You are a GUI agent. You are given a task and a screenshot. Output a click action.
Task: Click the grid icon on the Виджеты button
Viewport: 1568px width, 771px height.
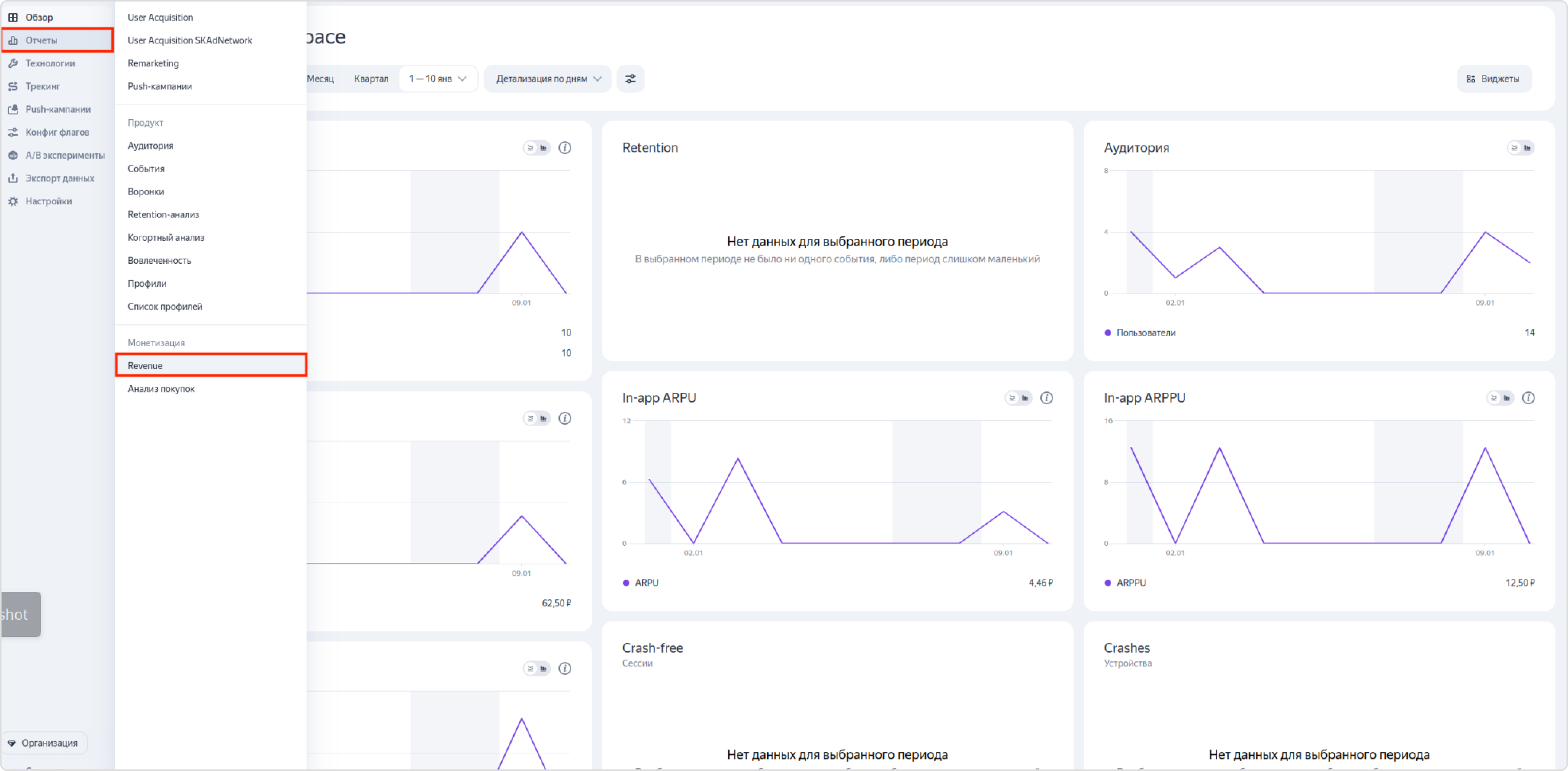(1471, 79)
